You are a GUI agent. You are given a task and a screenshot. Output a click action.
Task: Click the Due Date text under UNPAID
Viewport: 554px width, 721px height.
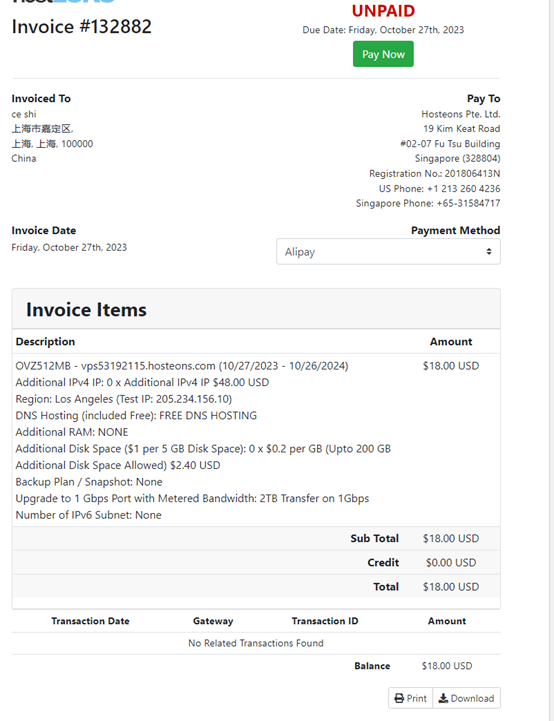point(383,30)
